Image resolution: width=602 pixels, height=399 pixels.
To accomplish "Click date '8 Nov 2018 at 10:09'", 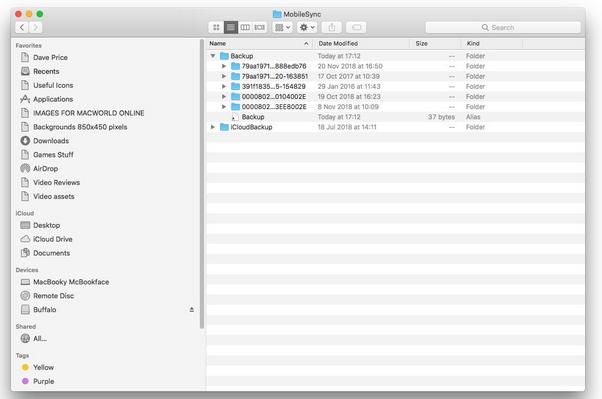I will pyautogui.click(x=348, y=106).
